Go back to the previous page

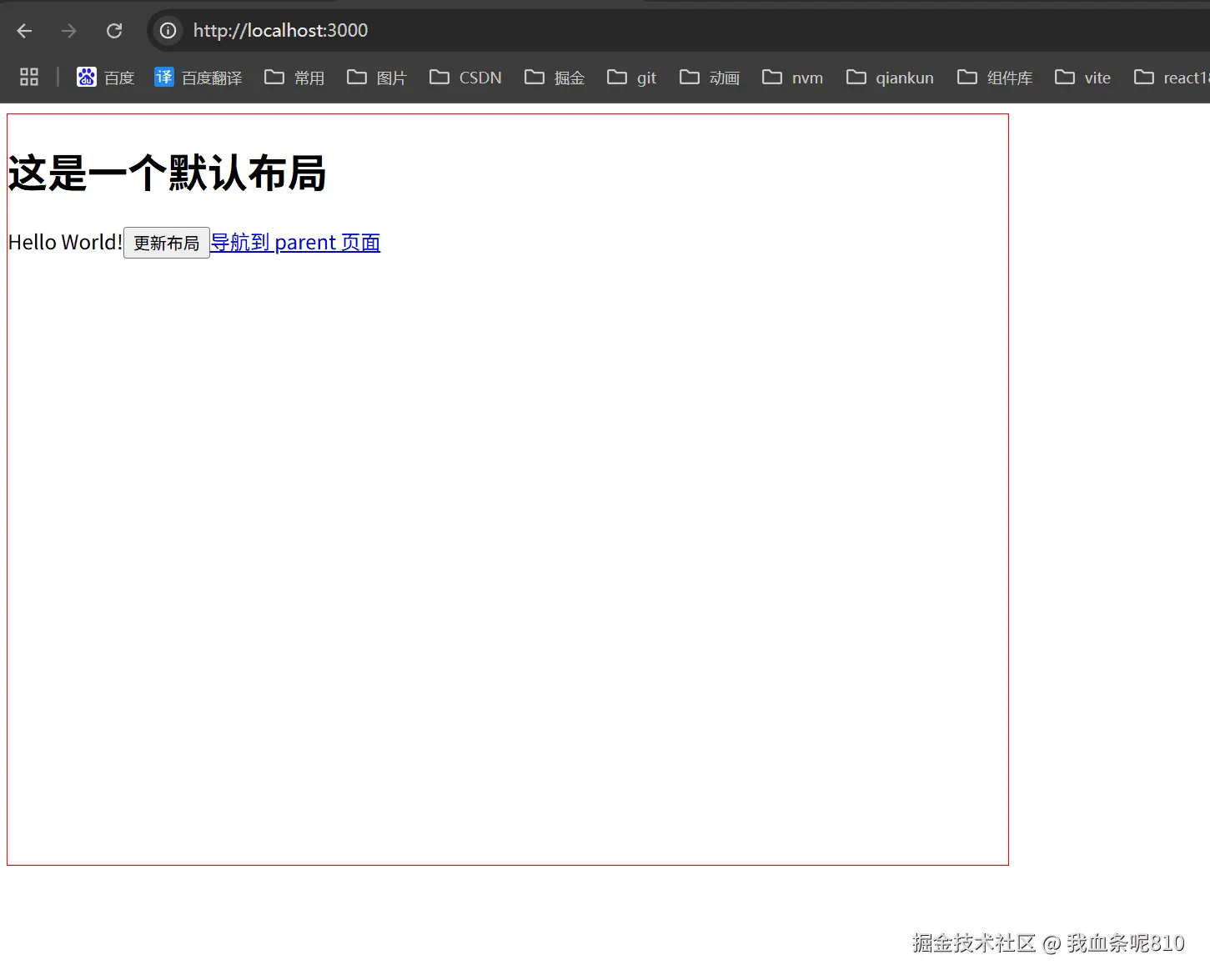coord(24,31)
